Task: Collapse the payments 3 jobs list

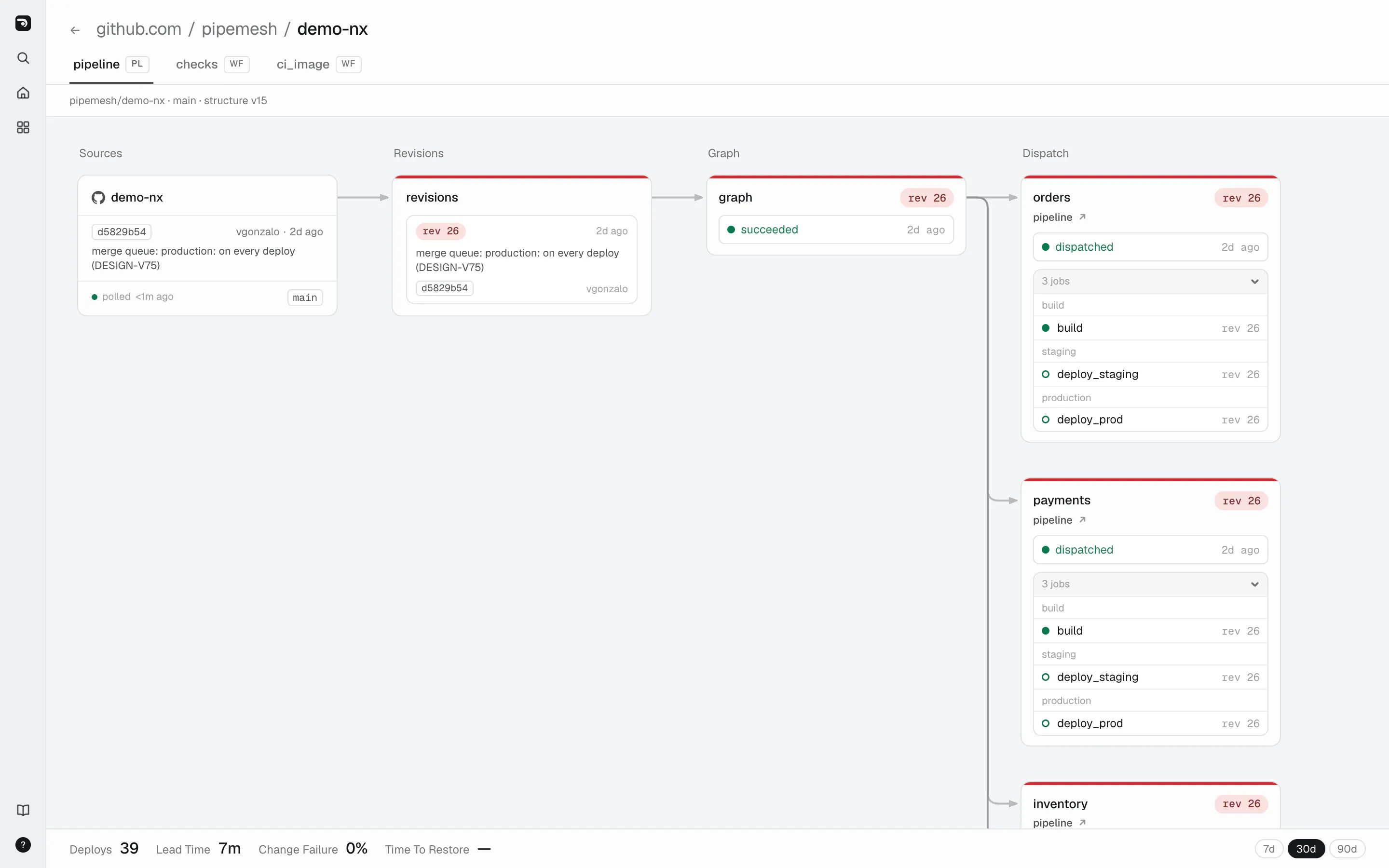Action: point(1150,584)
